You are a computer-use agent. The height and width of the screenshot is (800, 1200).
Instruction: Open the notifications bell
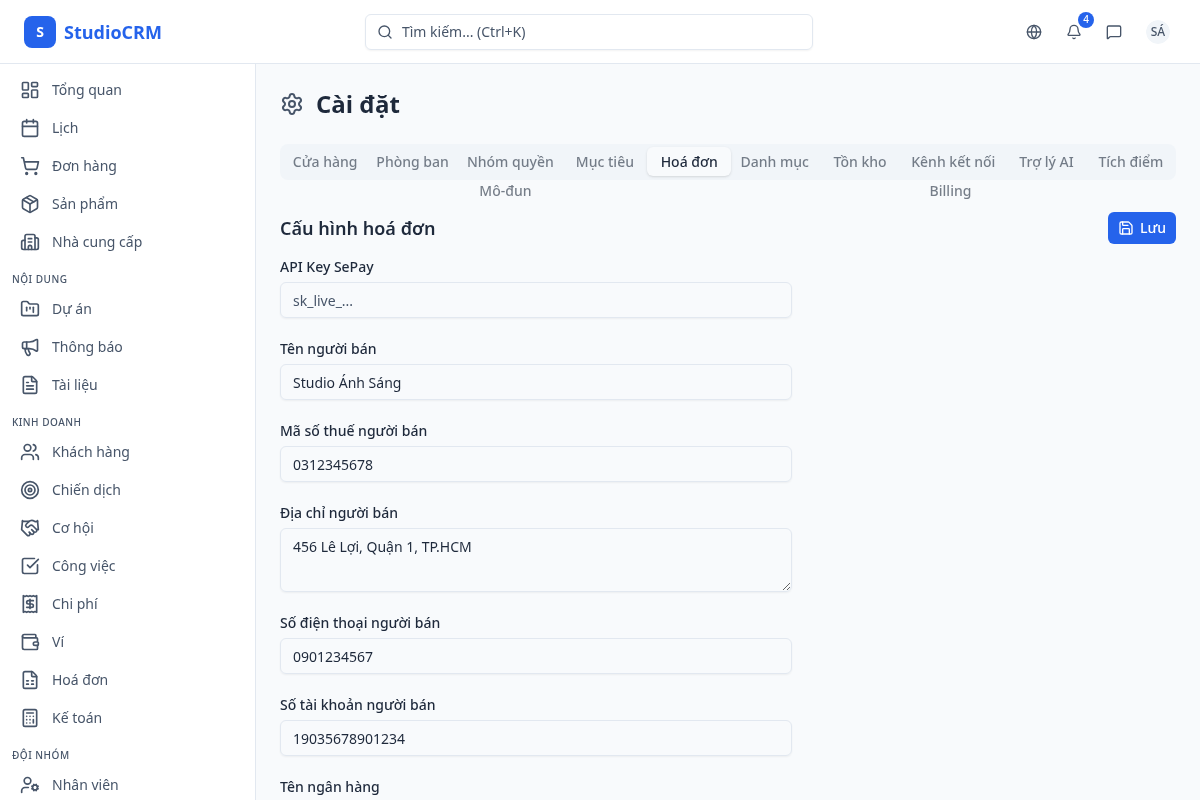click(1074, 32)
